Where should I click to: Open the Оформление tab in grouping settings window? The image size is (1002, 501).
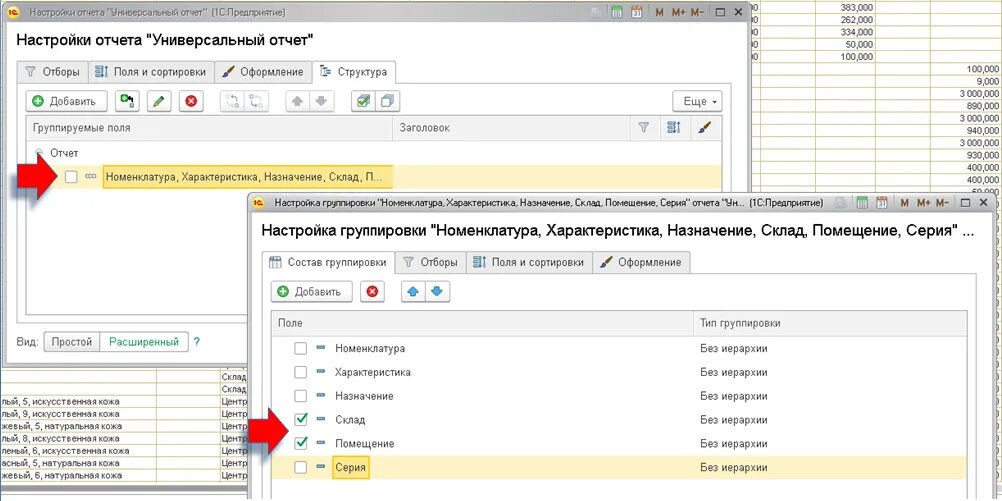[642, 262]
